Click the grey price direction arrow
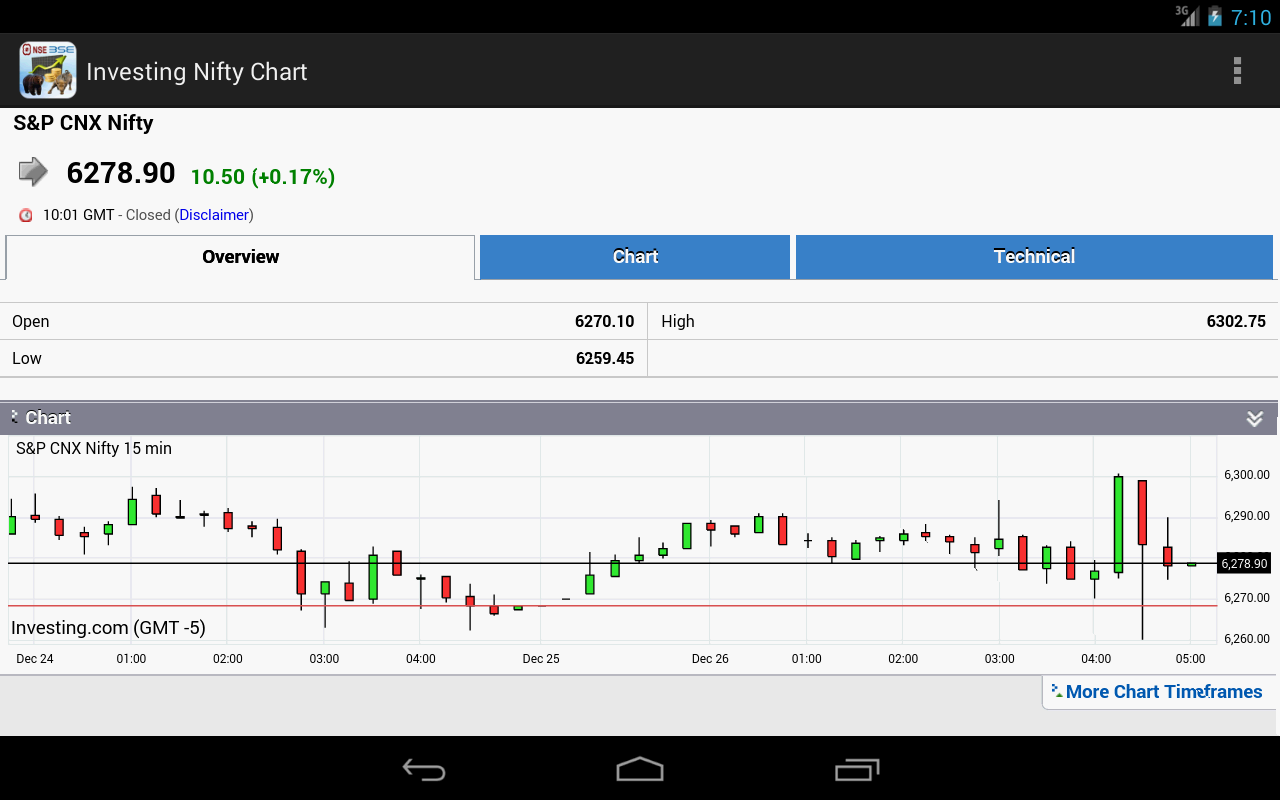Screen dimensions: 1280x800 coord(33,172)
